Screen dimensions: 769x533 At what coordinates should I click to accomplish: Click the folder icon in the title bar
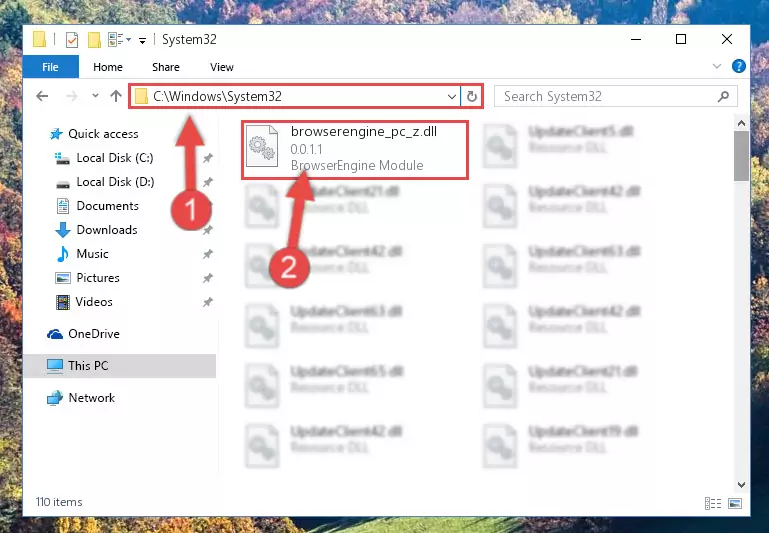coord(39,39)
